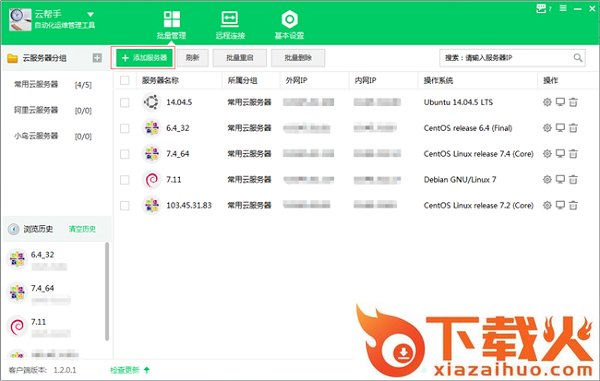Screen dimensions: 600x381
Task: Click 检查更新 link
Action: [x=130, y=370]
